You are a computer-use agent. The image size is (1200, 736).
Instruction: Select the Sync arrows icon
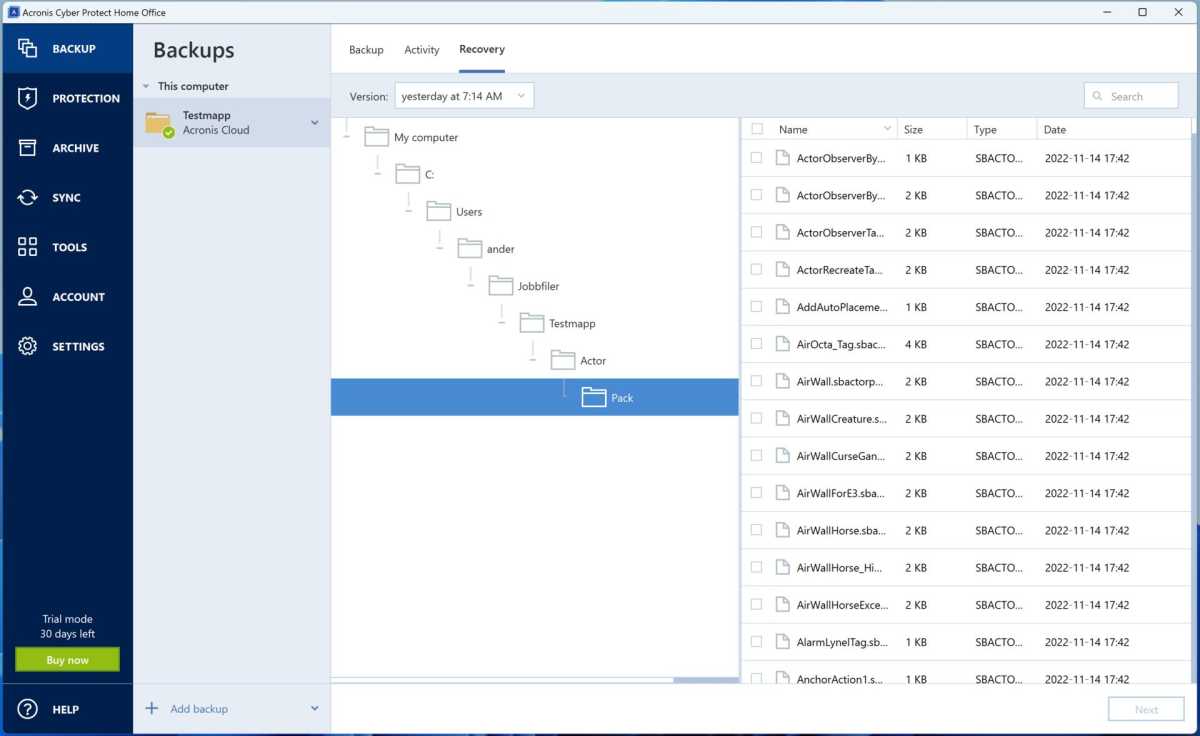point(27,197)
